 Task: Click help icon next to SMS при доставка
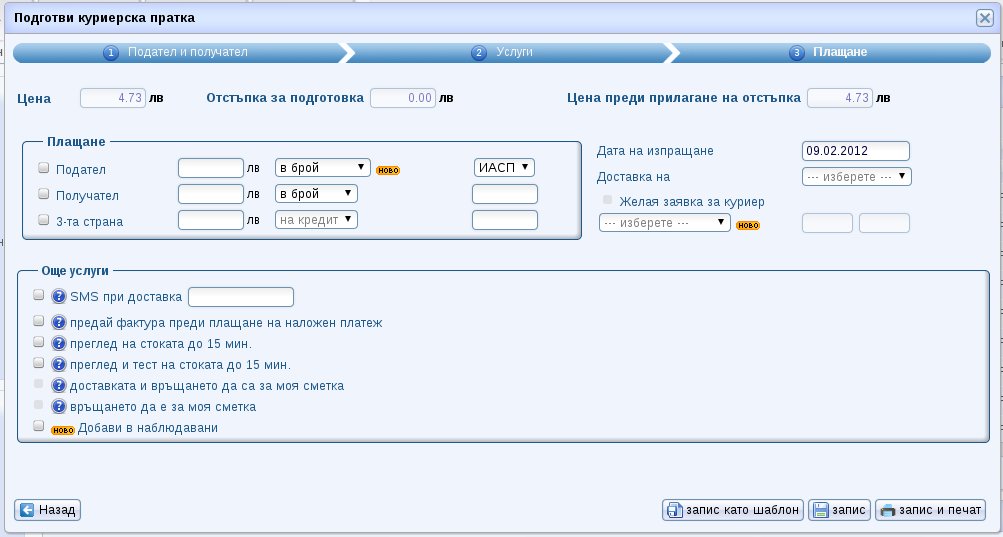[x=59, y=296]
